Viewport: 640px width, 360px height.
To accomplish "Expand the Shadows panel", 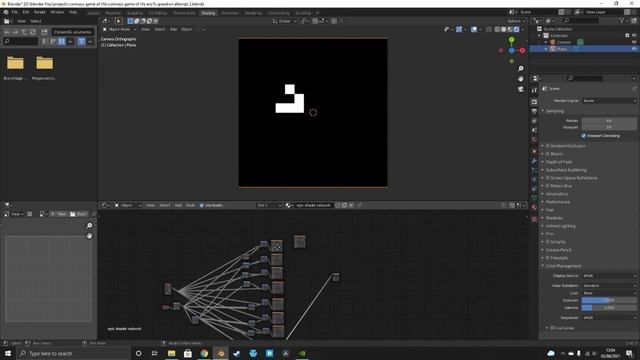I will pyautogui.click(x=553, y=218).
